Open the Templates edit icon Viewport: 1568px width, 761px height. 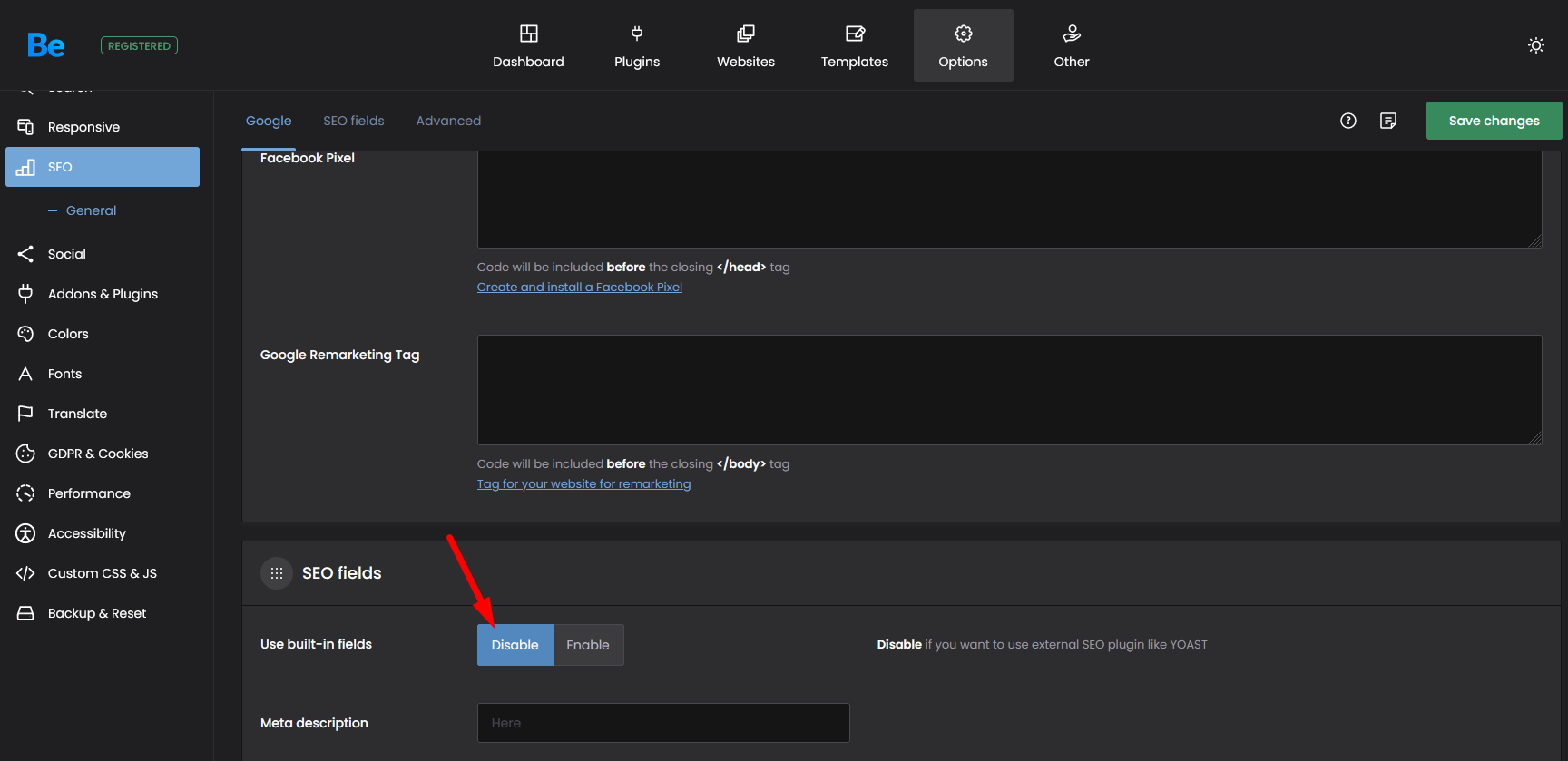tap(855, 34)
